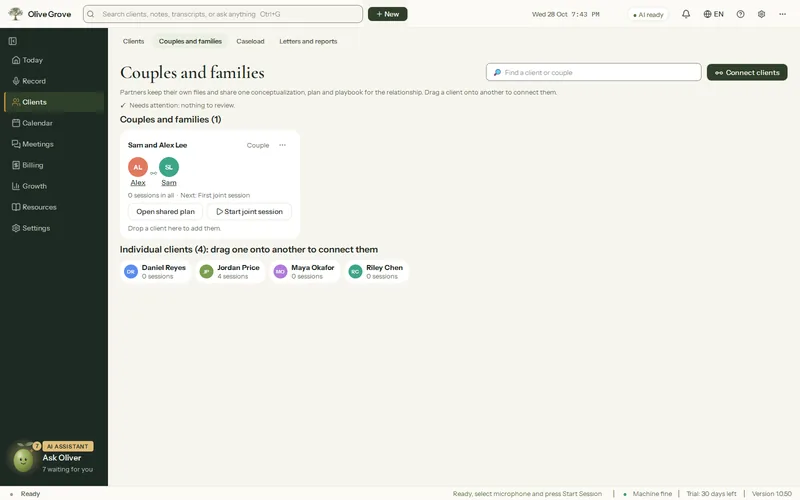The image size is (800, 500).
Task: Click the Find a client or couple field
Action: 593,72
